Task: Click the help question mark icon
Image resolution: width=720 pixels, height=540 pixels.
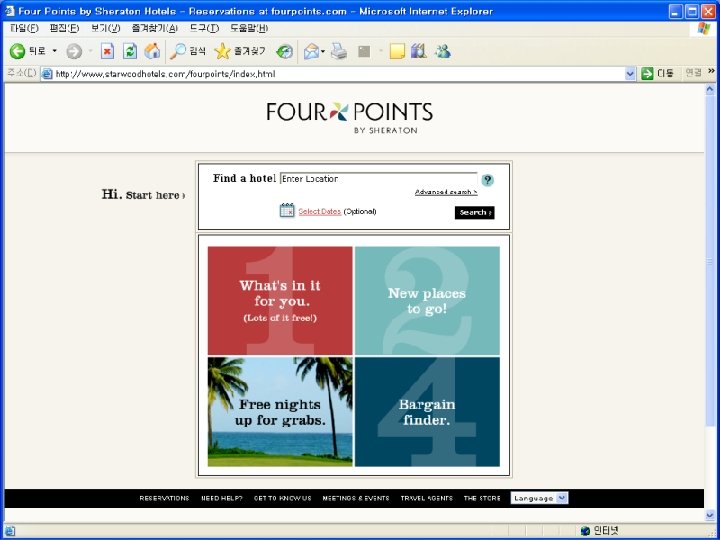Action: click(x=488, y=180)
